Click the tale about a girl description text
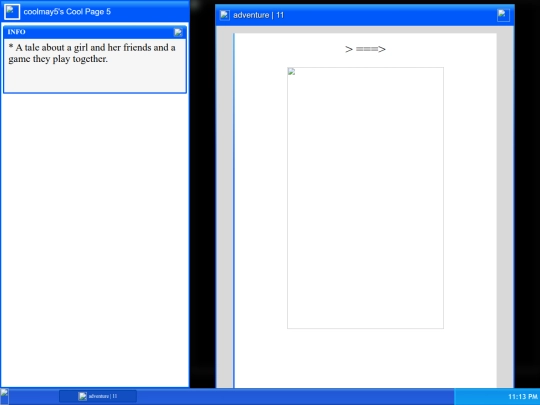Viewport: 540px width, 405px height. tap(92, 53)
